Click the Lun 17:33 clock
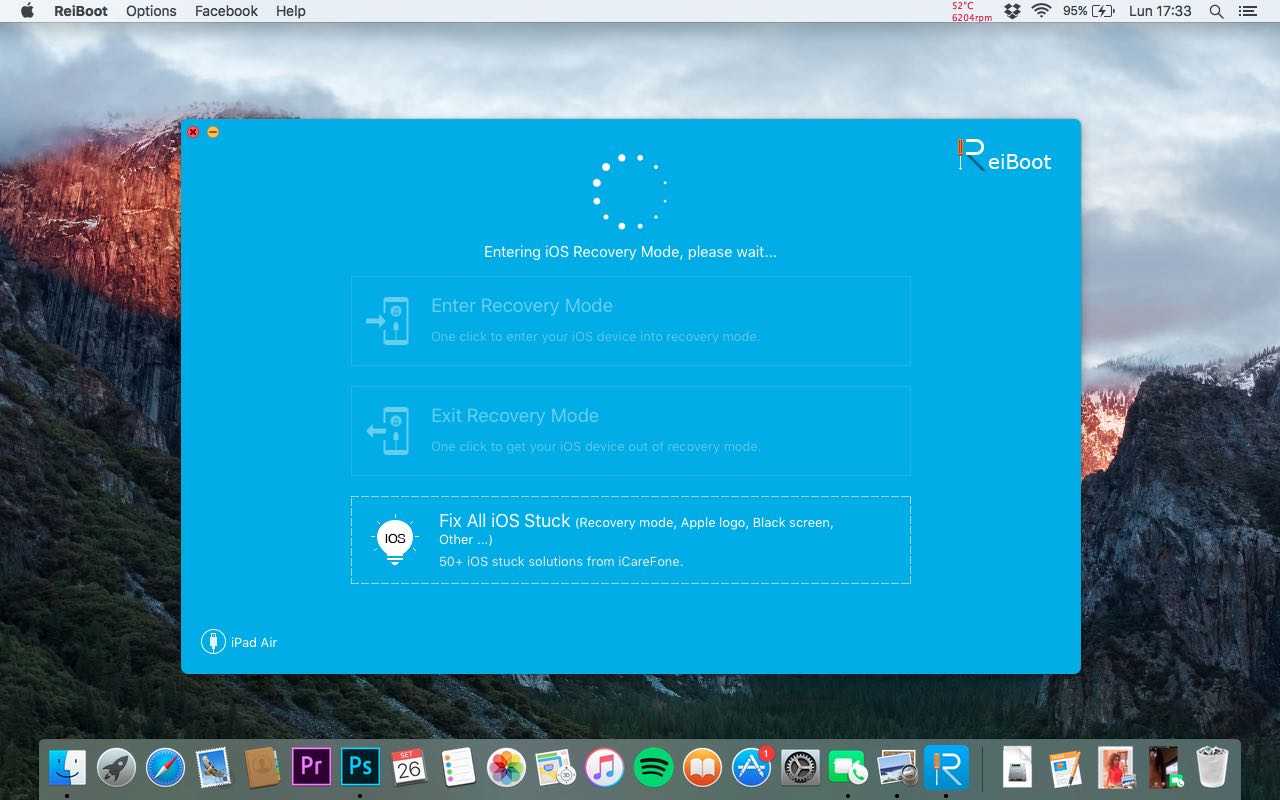 [x=1160, y=11]
